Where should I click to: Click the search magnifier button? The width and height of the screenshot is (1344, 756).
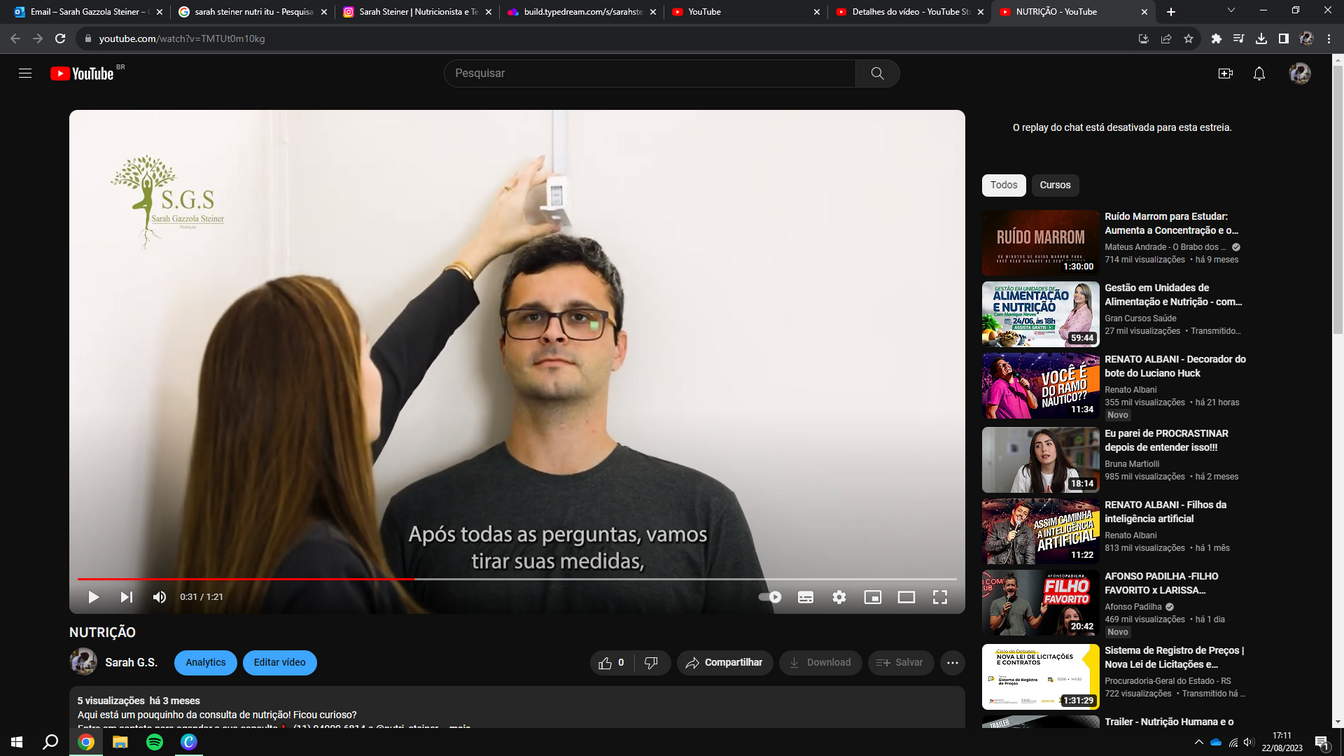click(877, 73)
